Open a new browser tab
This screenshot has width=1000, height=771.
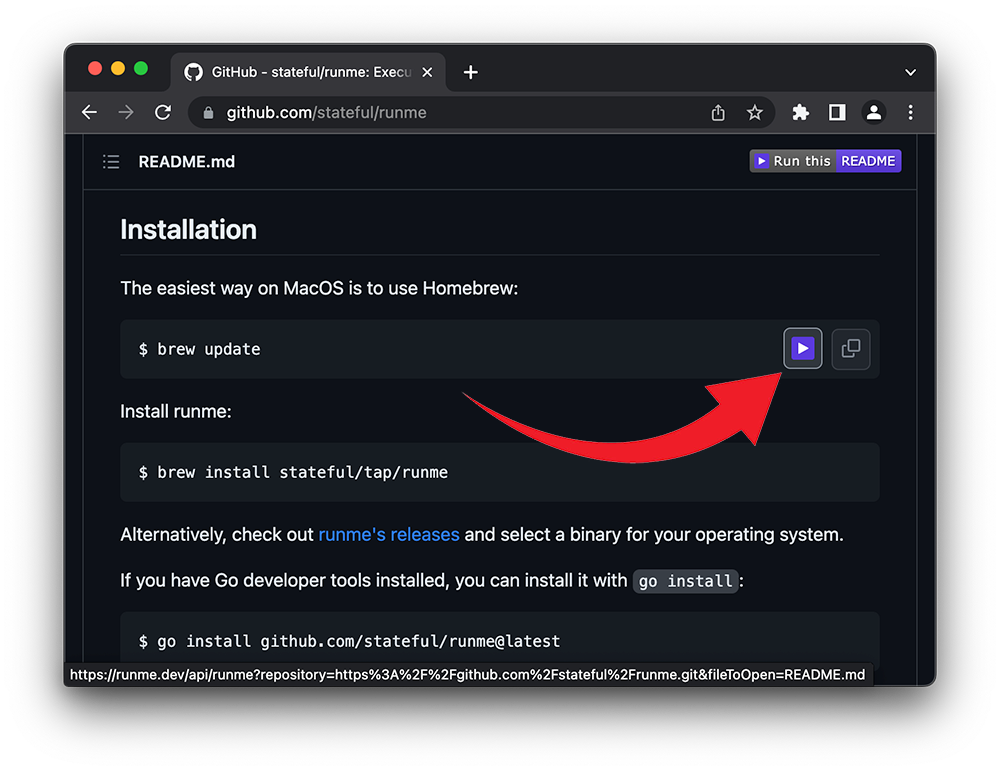pyautogui.click(x=470, y=71)
